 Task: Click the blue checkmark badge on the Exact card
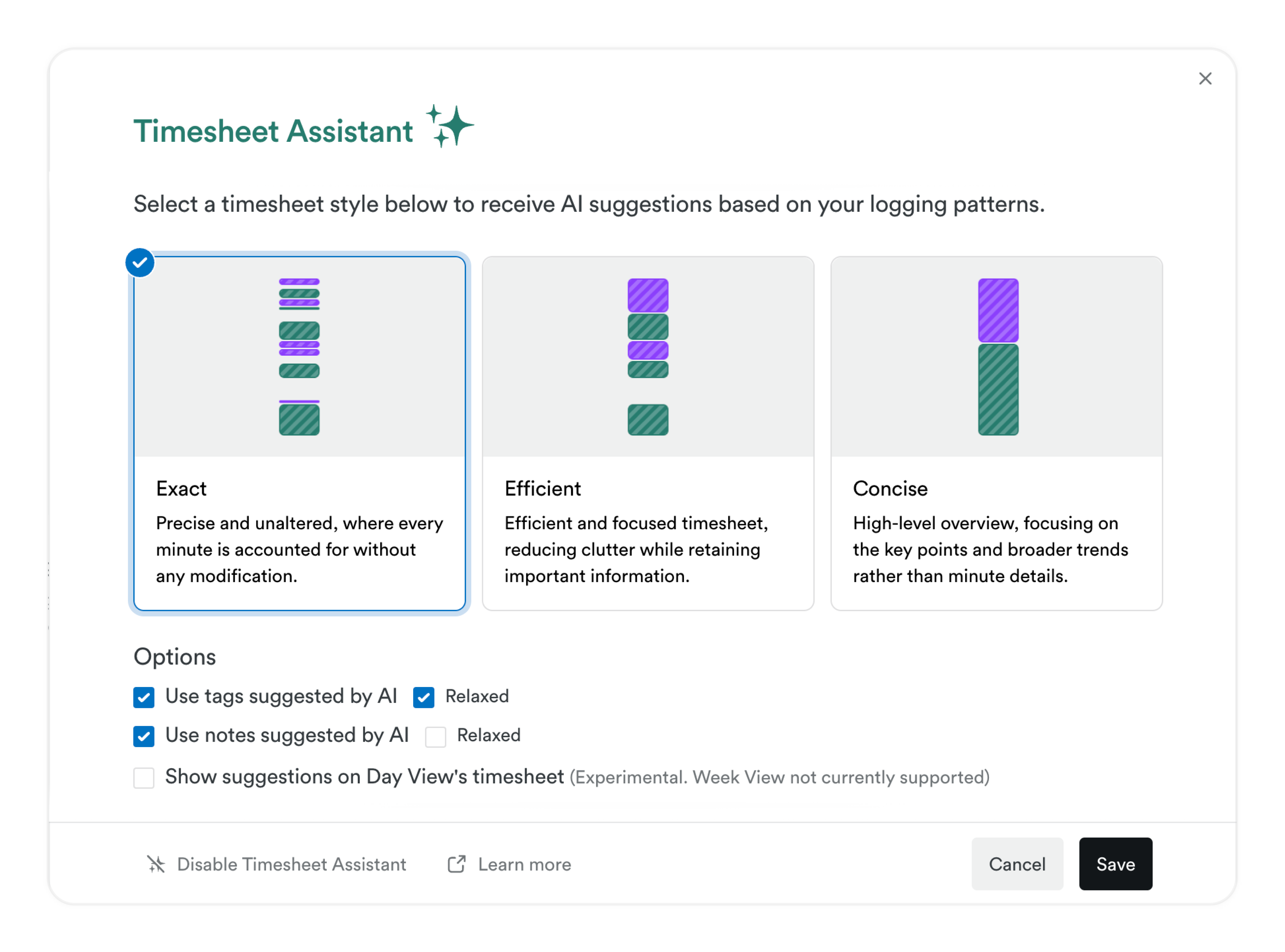(x=139, y=262)
